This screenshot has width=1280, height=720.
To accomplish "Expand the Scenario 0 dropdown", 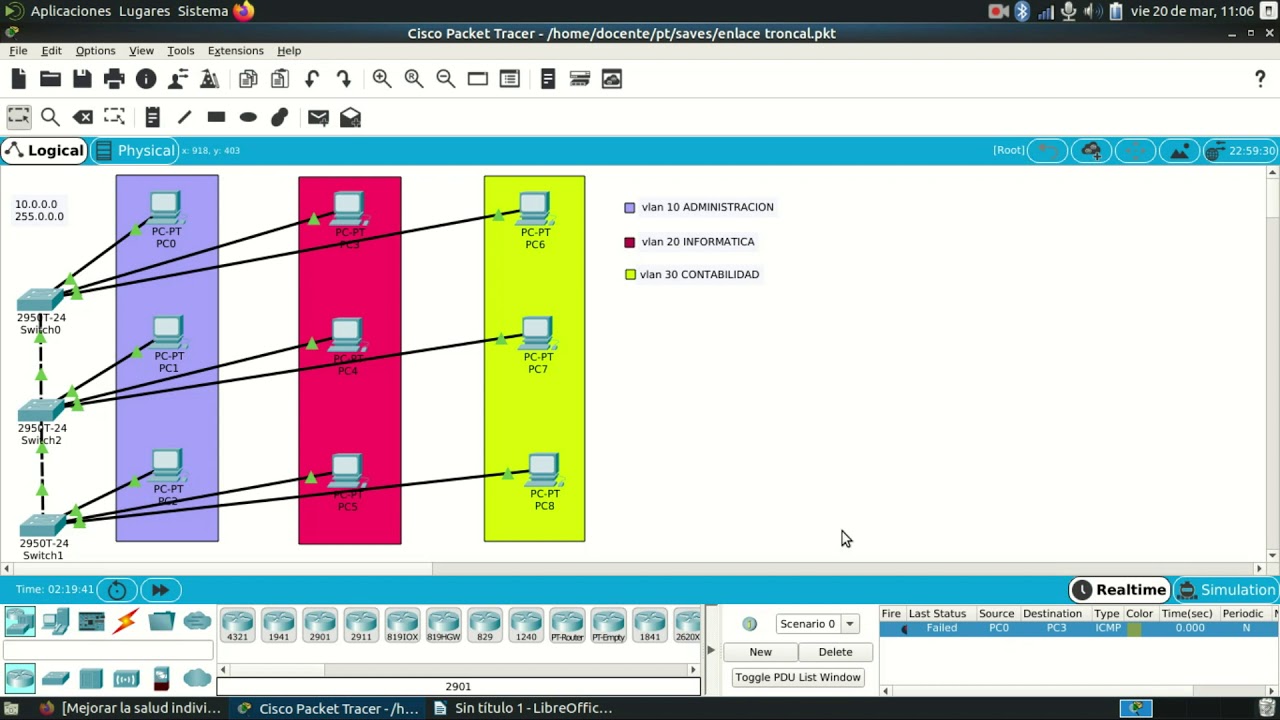I will (849, 624).
